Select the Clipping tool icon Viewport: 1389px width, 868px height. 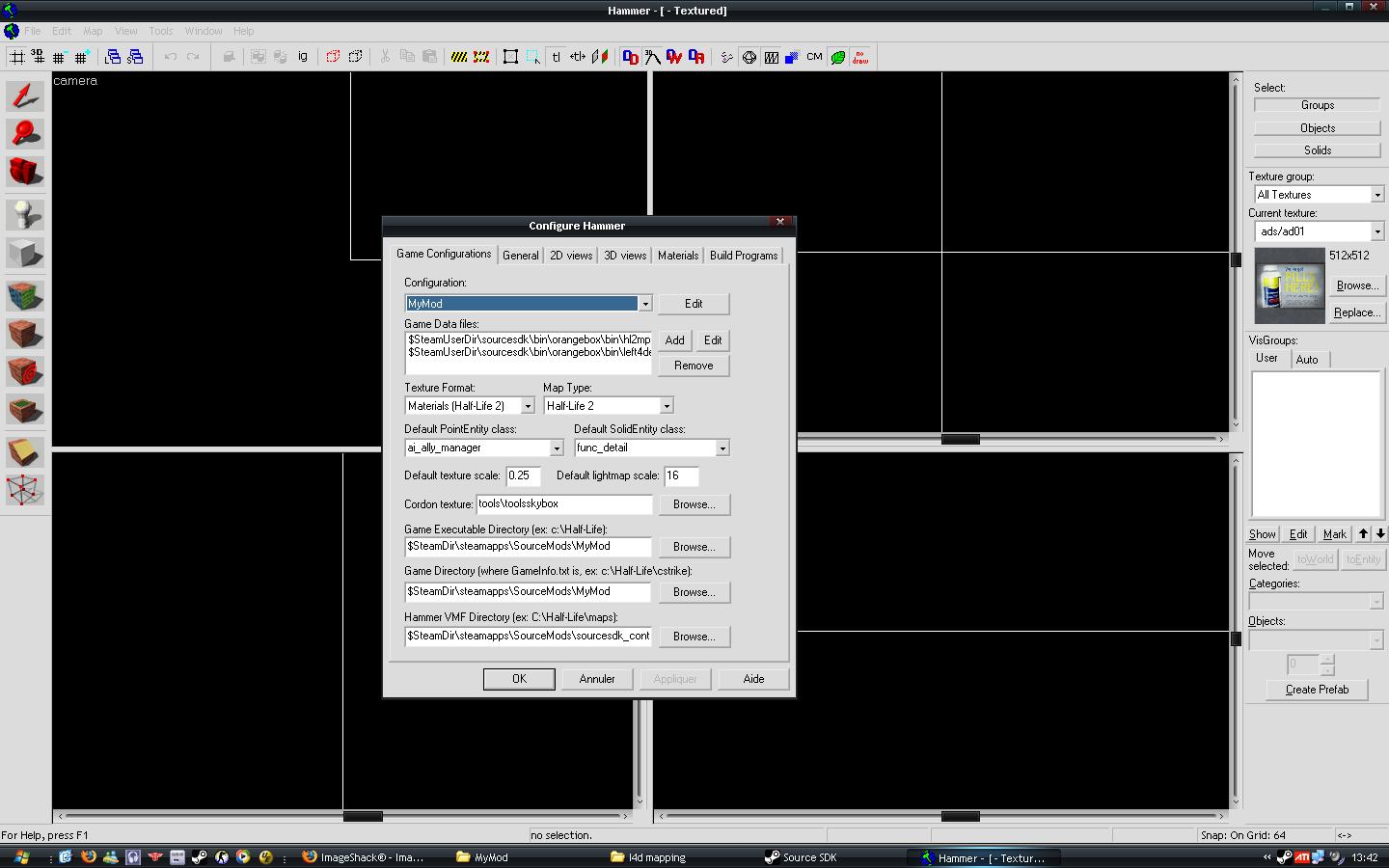tap(25, 451)
